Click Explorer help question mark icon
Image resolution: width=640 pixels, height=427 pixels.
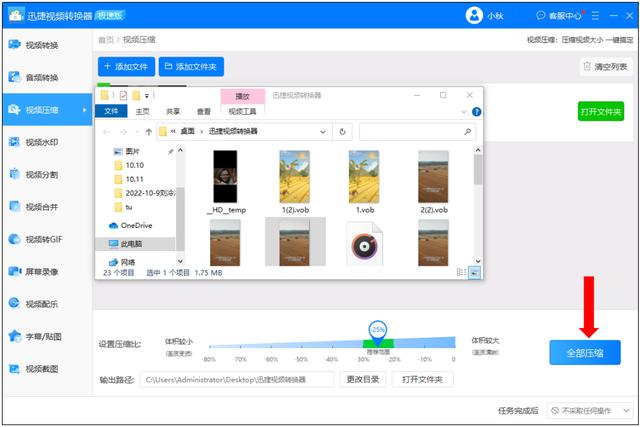tap(476, 111)
